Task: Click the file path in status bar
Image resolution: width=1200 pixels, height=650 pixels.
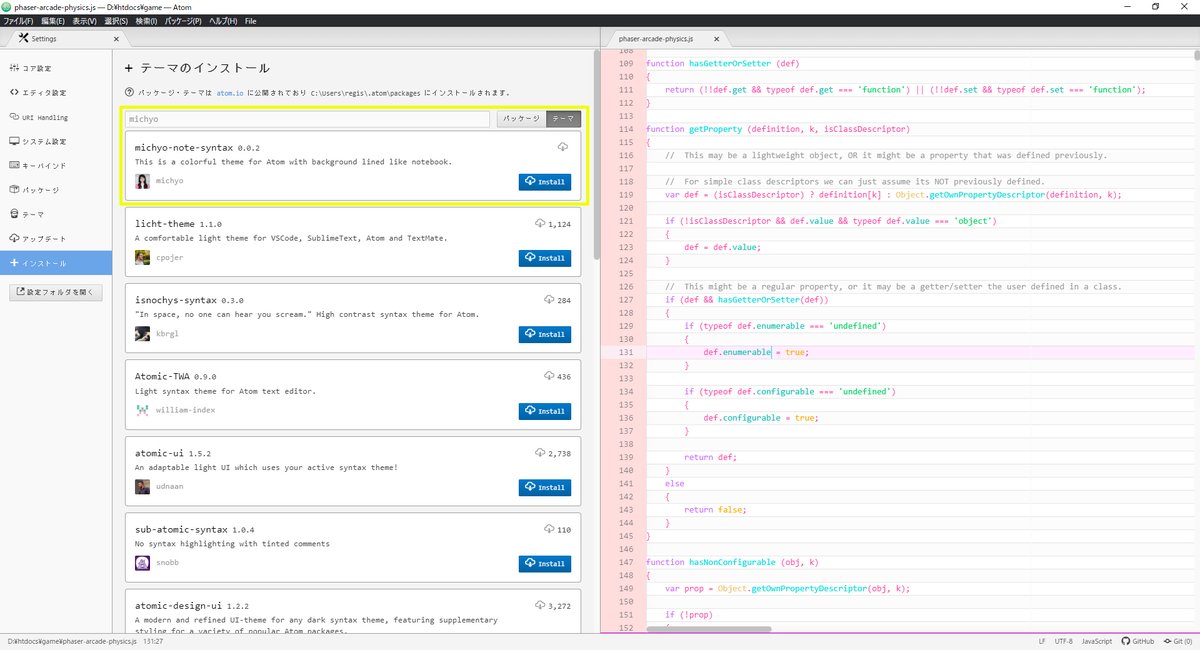Action: 72,641
